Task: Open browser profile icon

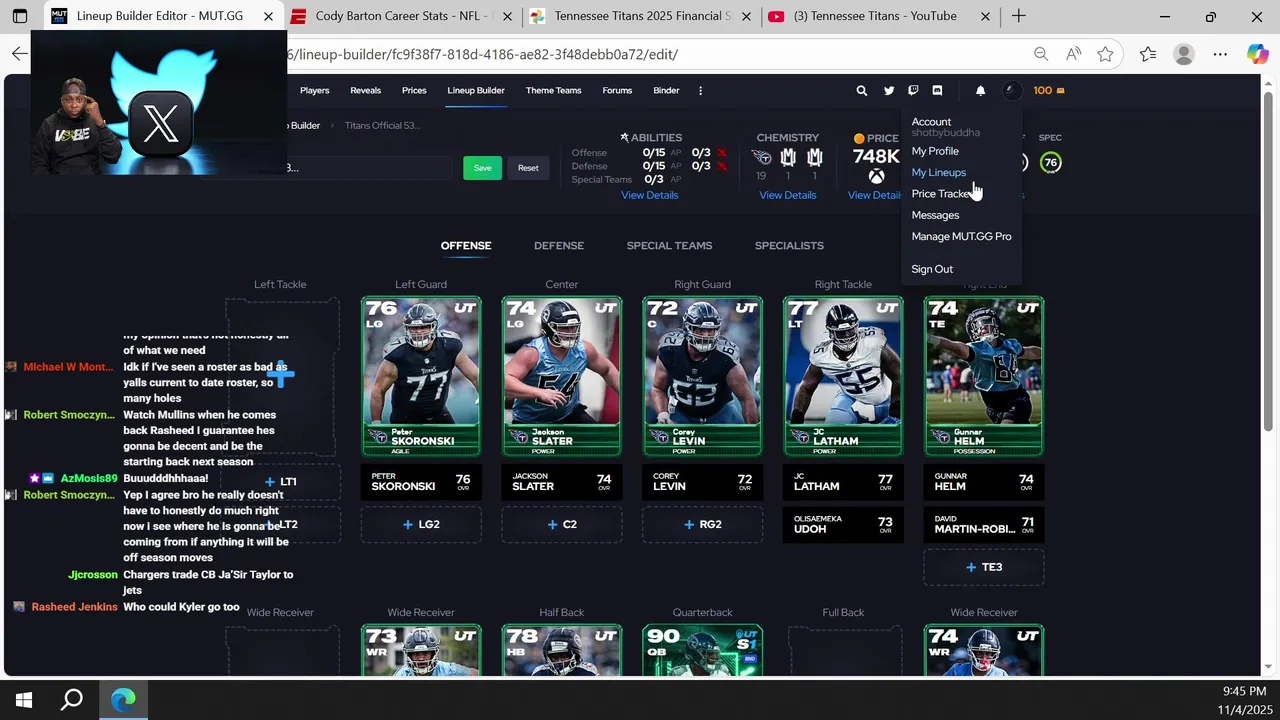Action: [1184, 54]
